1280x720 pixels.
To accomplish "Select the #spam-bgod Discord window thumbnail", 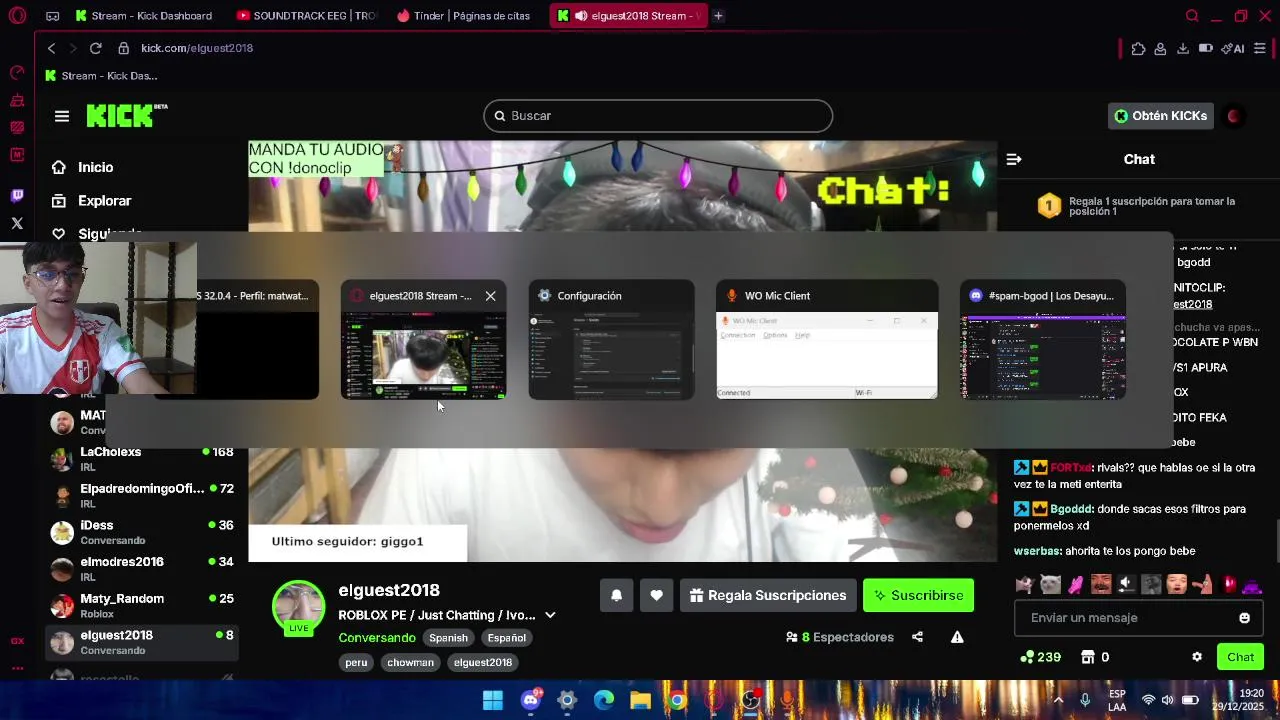I will (x=1043, y=340).
